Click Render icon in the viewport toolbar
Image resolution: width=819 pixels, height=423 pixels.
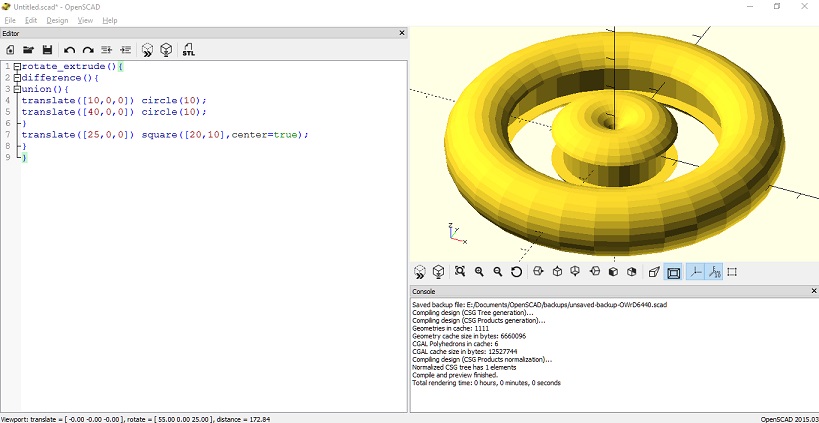[438, 272]
